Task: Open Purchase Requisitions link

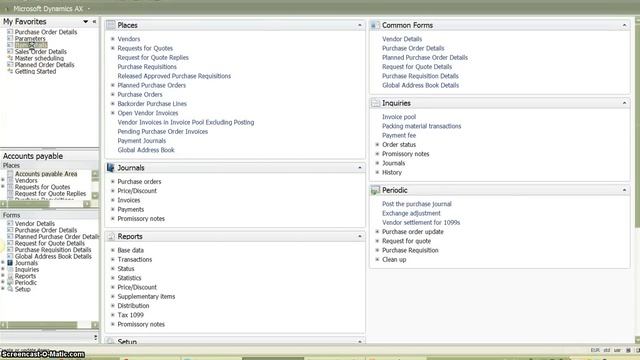Action: (147, 67)
